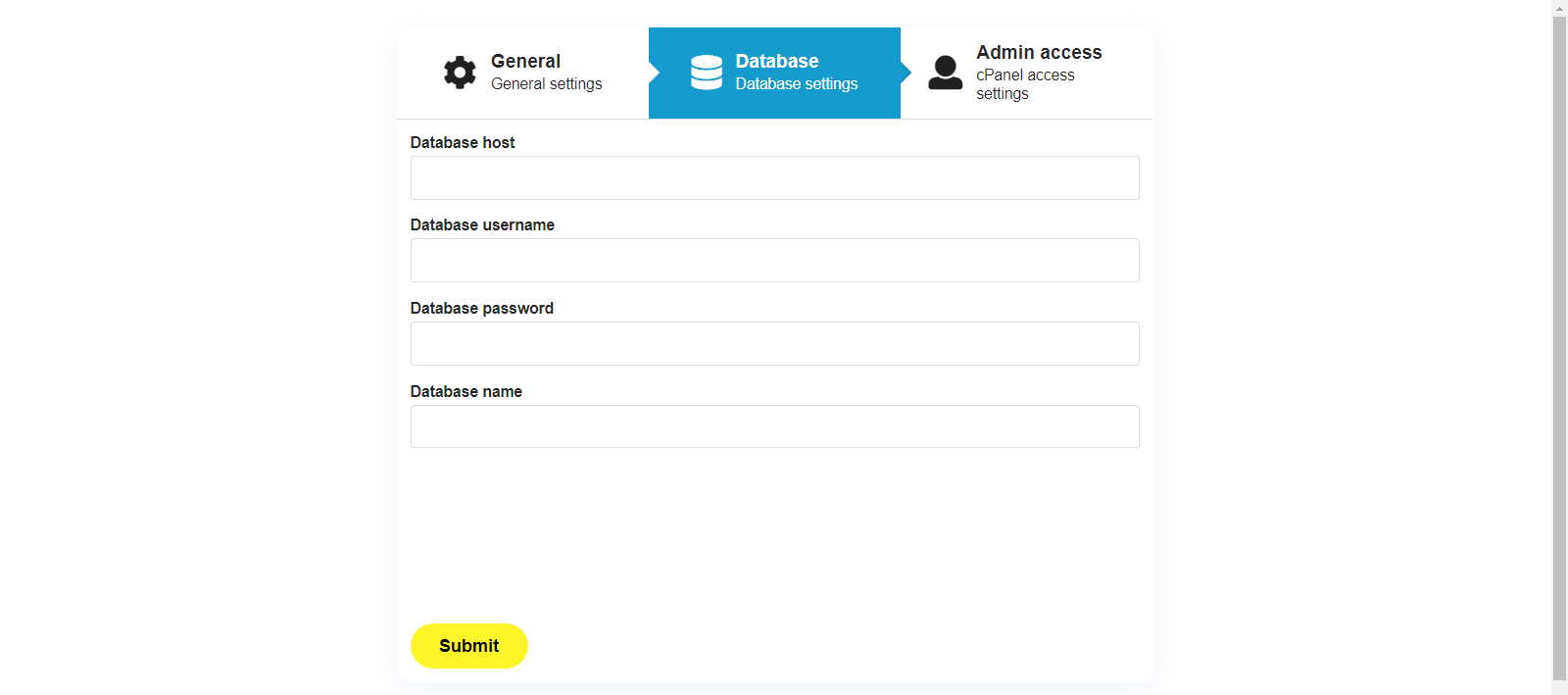This screenshot has height=695, width=1568.
Task: Click the 'Database host' label
Action: tap(462, 143)
